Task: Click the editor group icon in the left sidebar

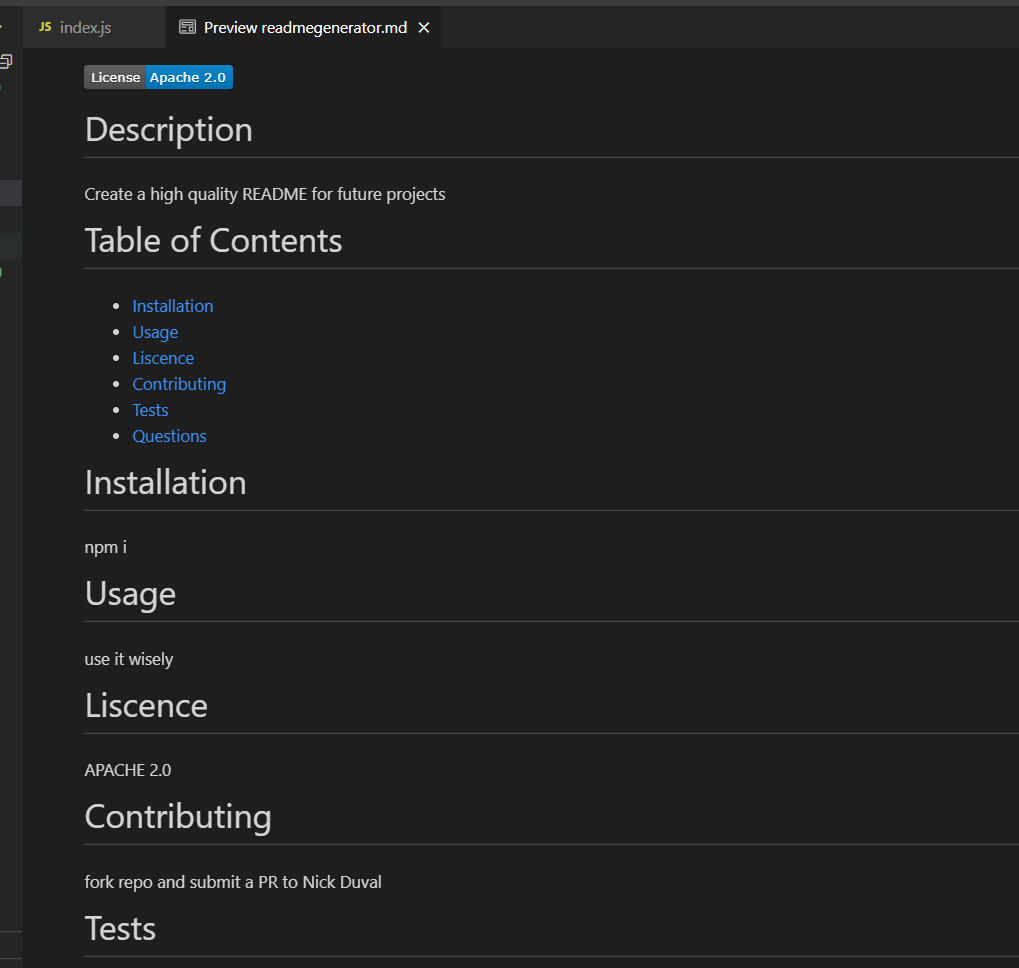Action: (8, 60)
